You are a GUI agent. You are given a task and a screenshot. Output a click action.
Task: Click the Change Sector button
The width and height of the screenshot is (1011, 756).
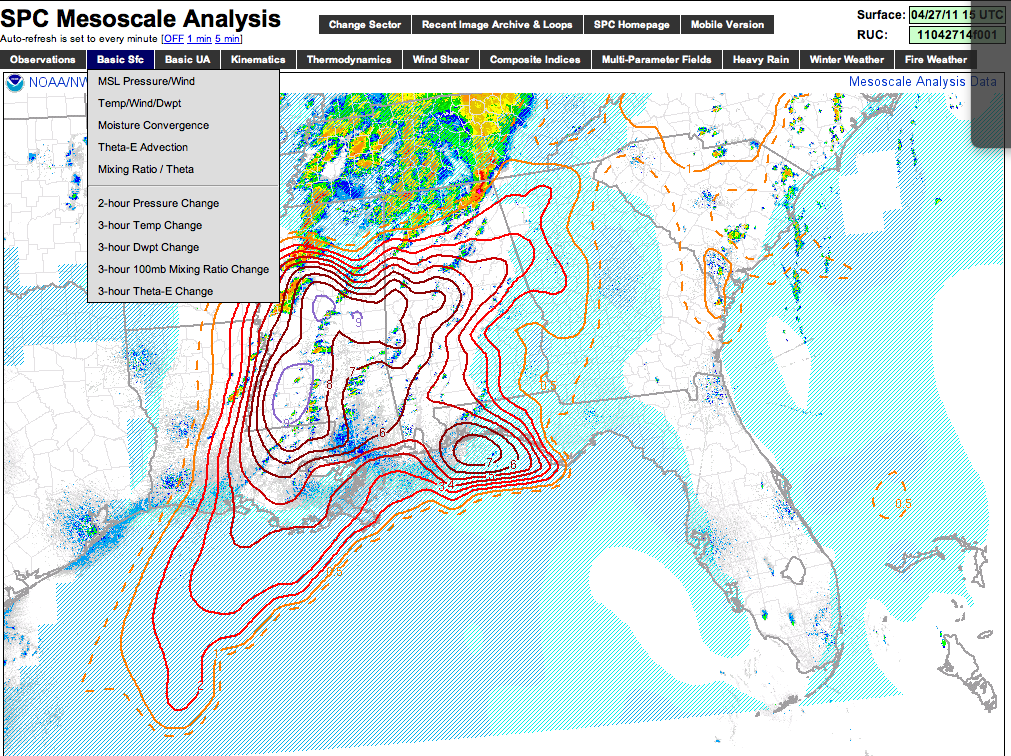[x=365, y=24]
